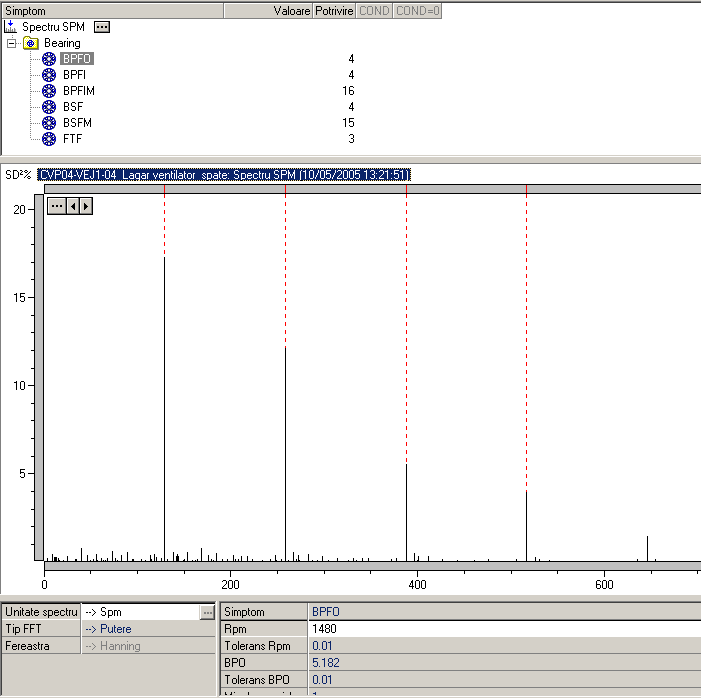Select the FTF bearing symptom icon
The height and width of the screenshot is (698, 701).
49,139
